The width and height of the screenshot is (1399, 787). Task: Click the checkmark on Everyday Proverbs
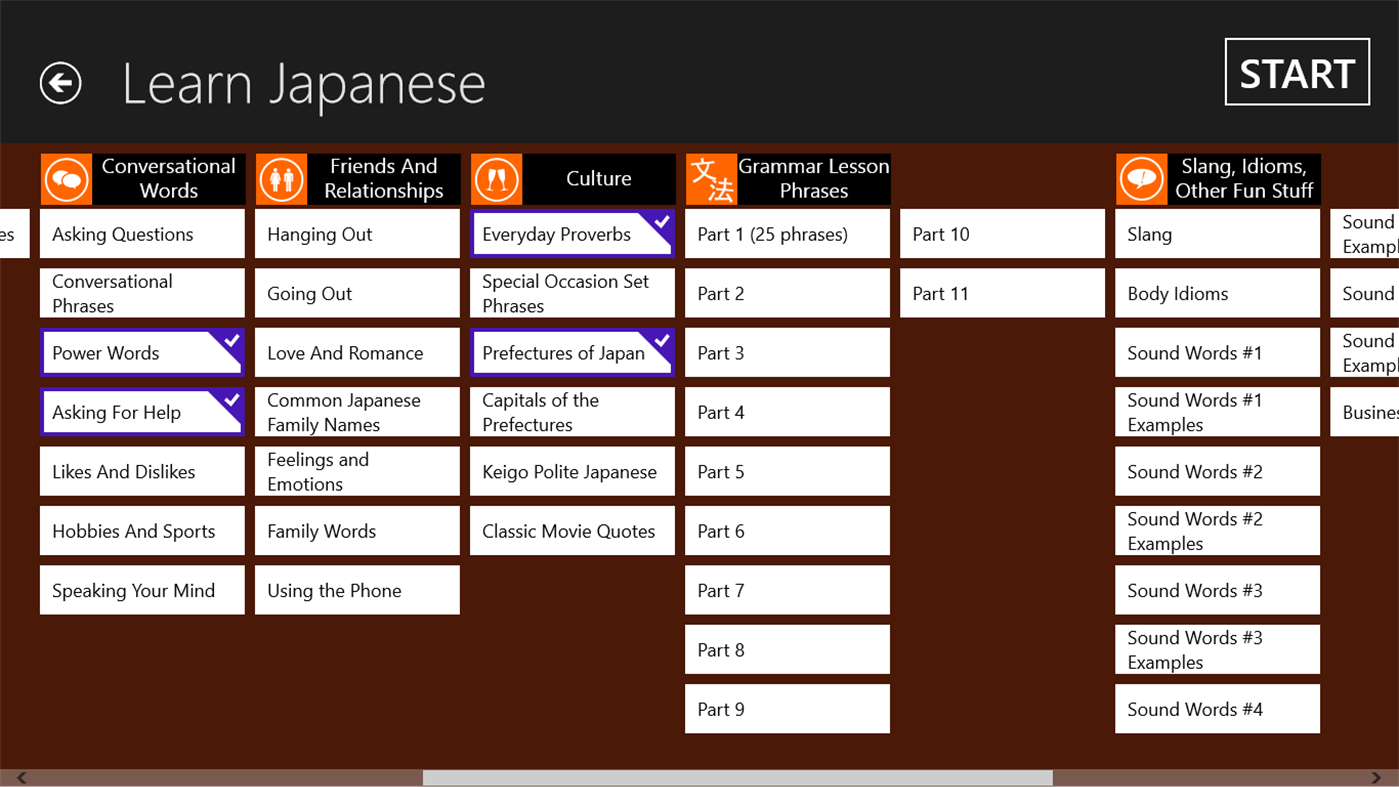coord(661,221)
